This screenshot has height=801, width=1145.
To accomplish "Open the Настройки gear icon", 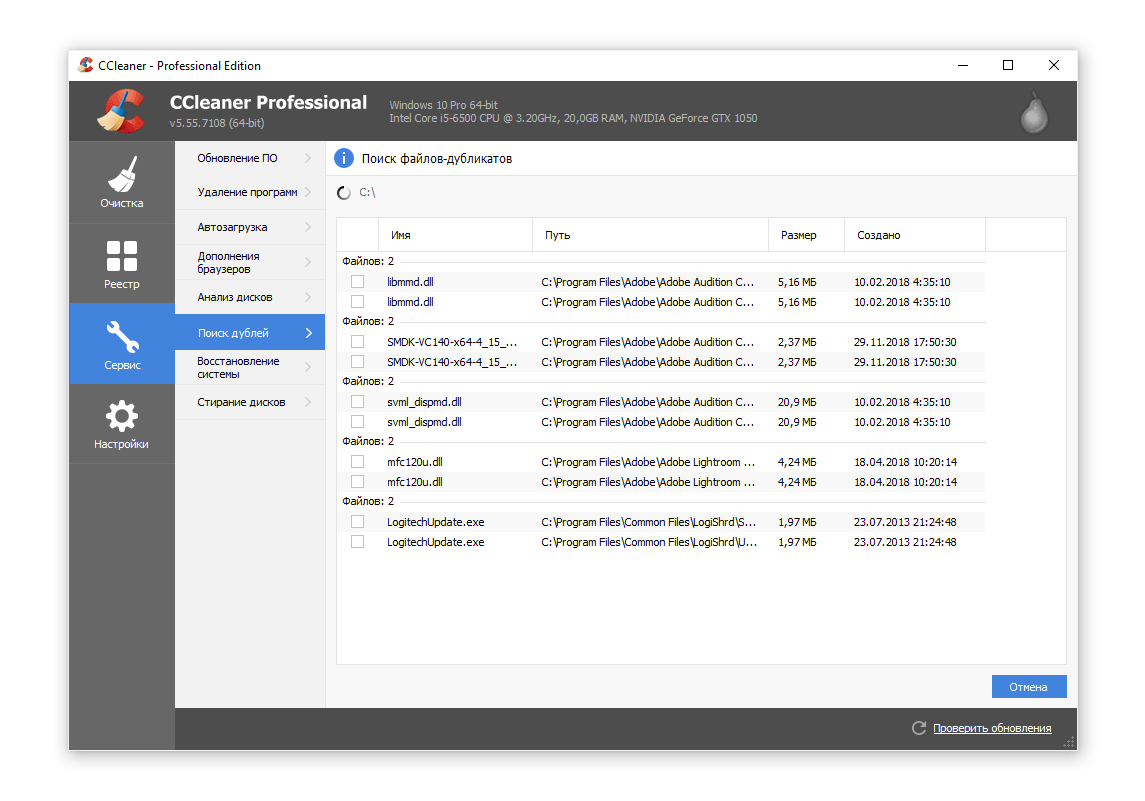I will (122, 416).
